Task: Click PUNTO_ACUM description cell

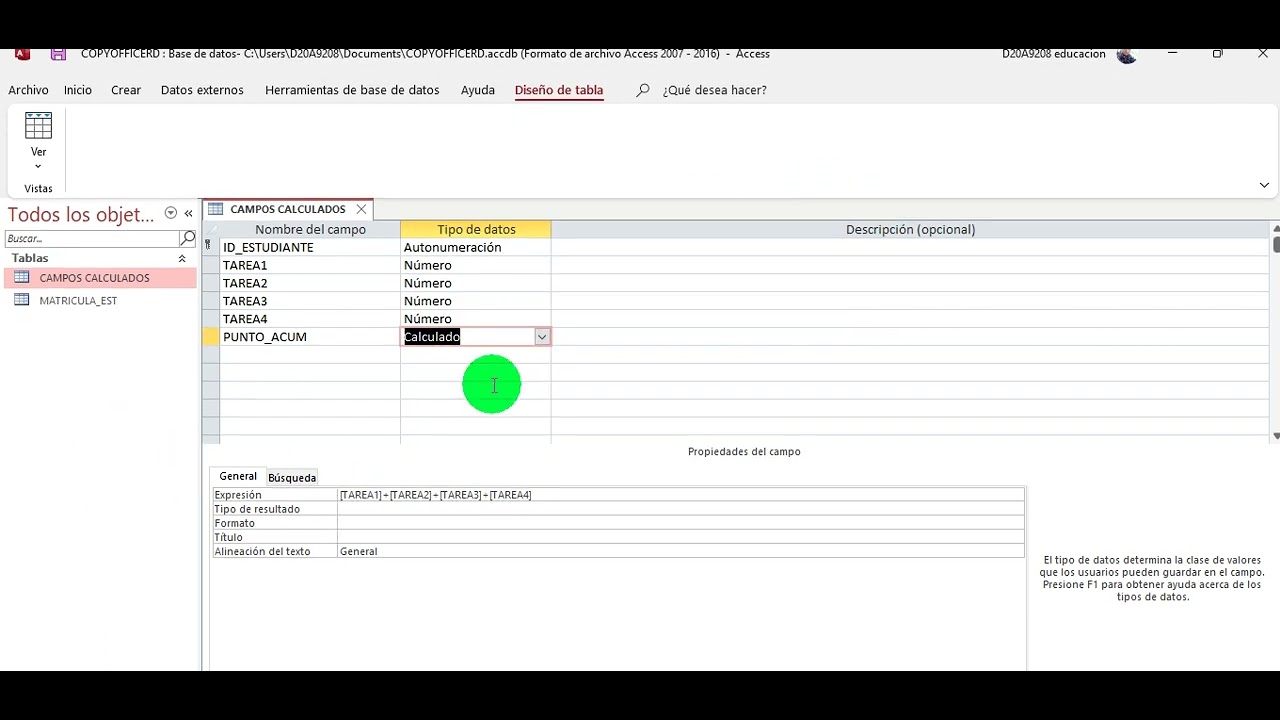Action: (x=910, y=337)
